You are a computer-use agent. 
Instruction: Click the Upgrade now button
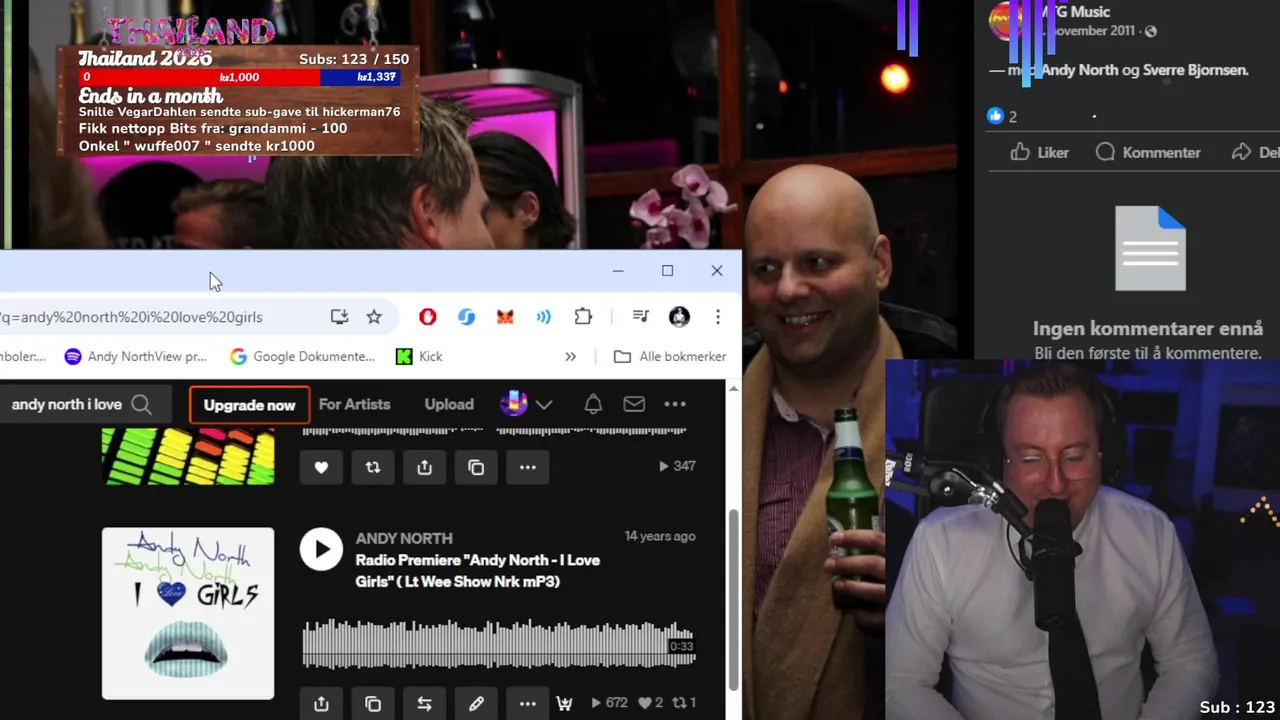[249, 405]
